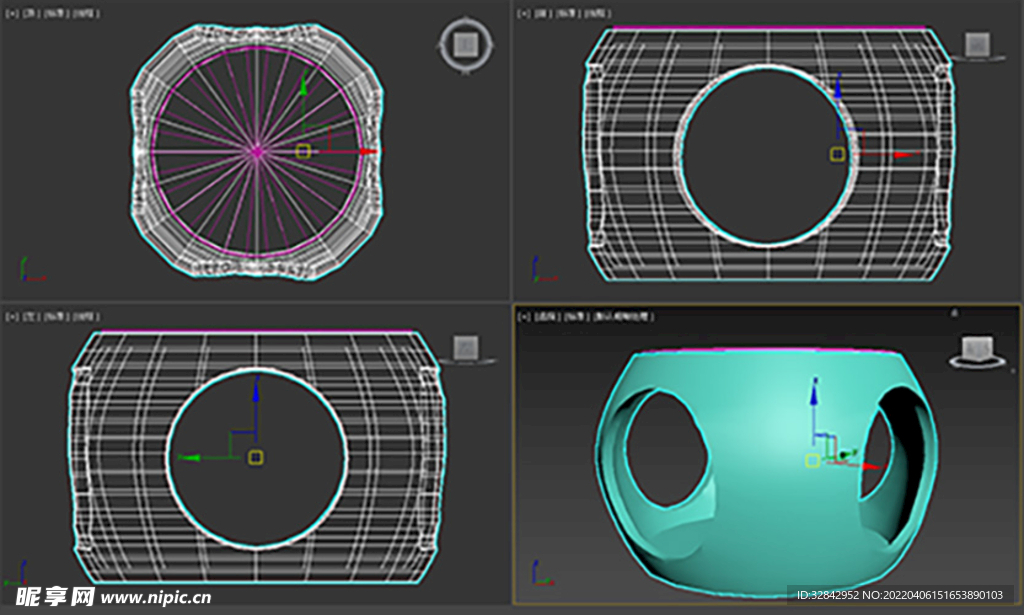Open the view name label menu in perspective viewport

[x=543, y=316]
